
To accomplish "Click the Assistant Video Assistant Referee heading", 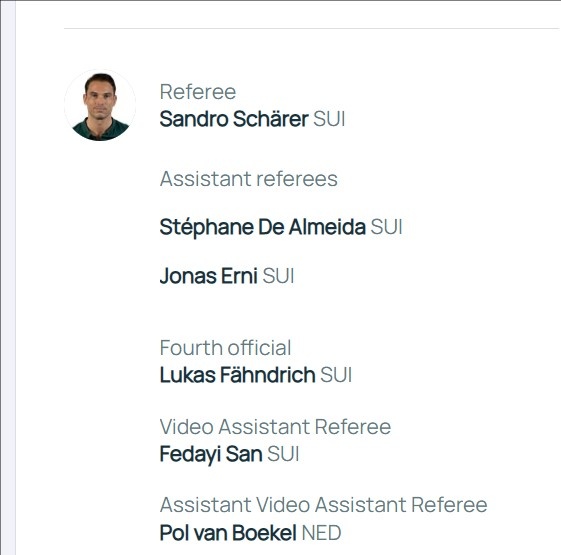I will click(x=323, y=505).
